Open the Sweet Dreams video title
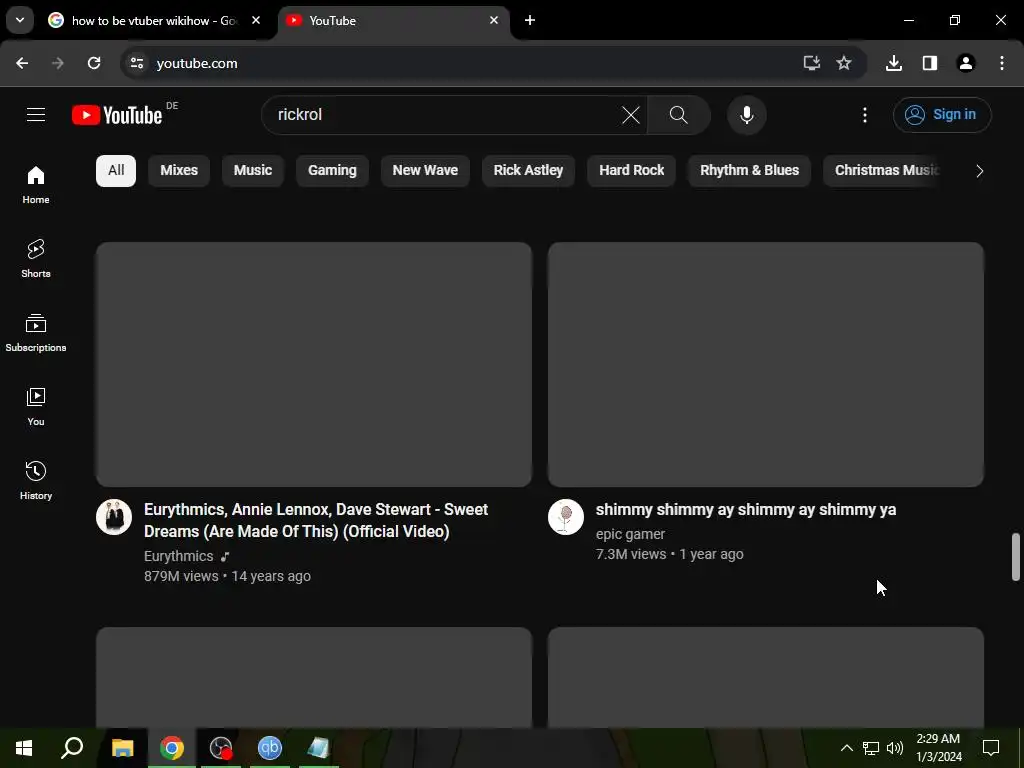This screenshot has width=1024, height=768. click(316, 520)
